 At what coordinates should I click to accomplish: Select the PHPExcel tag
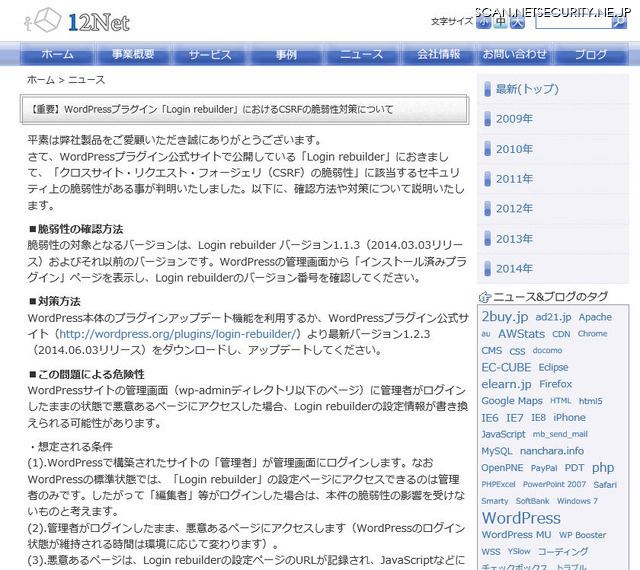pos(498,484)
